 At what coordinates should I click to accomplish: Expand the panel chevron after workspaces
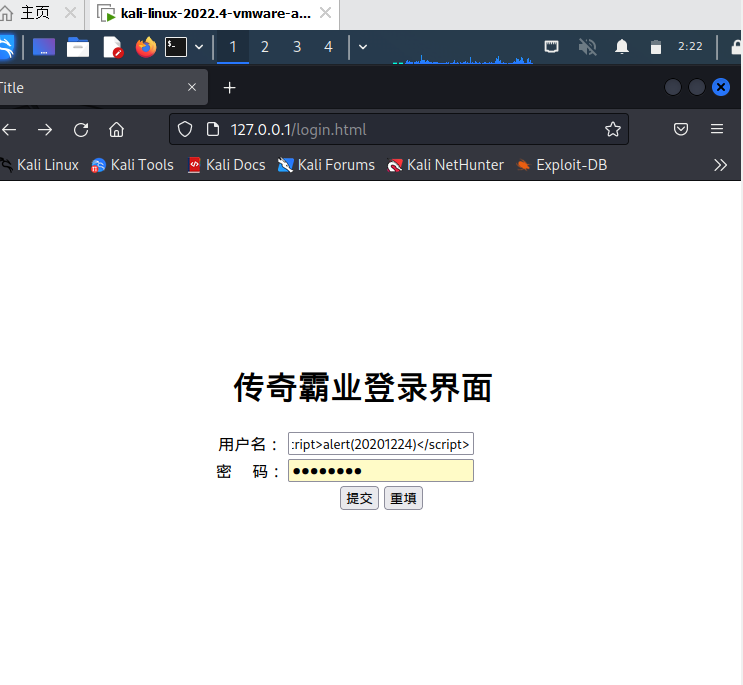click(x=363, y=47)
